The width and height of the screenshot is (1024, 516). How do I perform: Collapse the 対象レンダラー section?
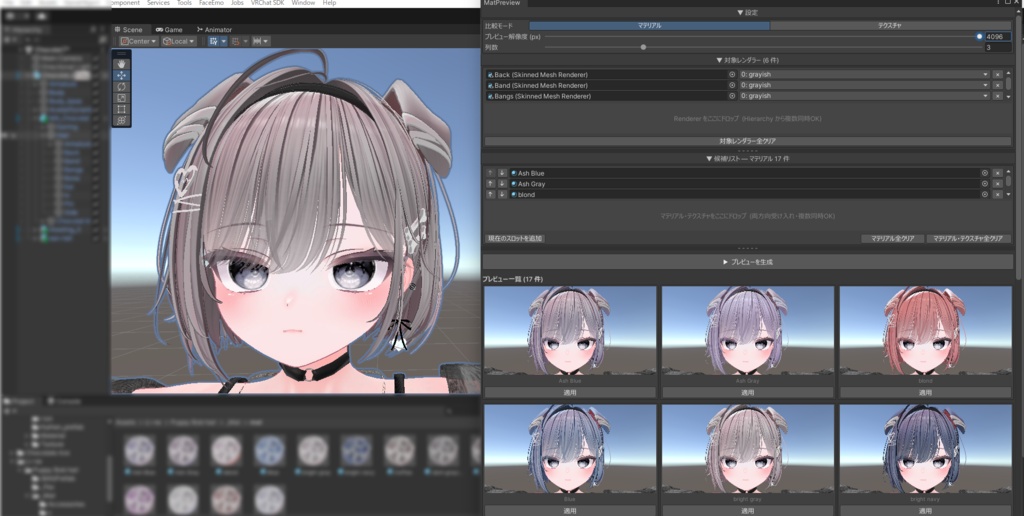747,60
